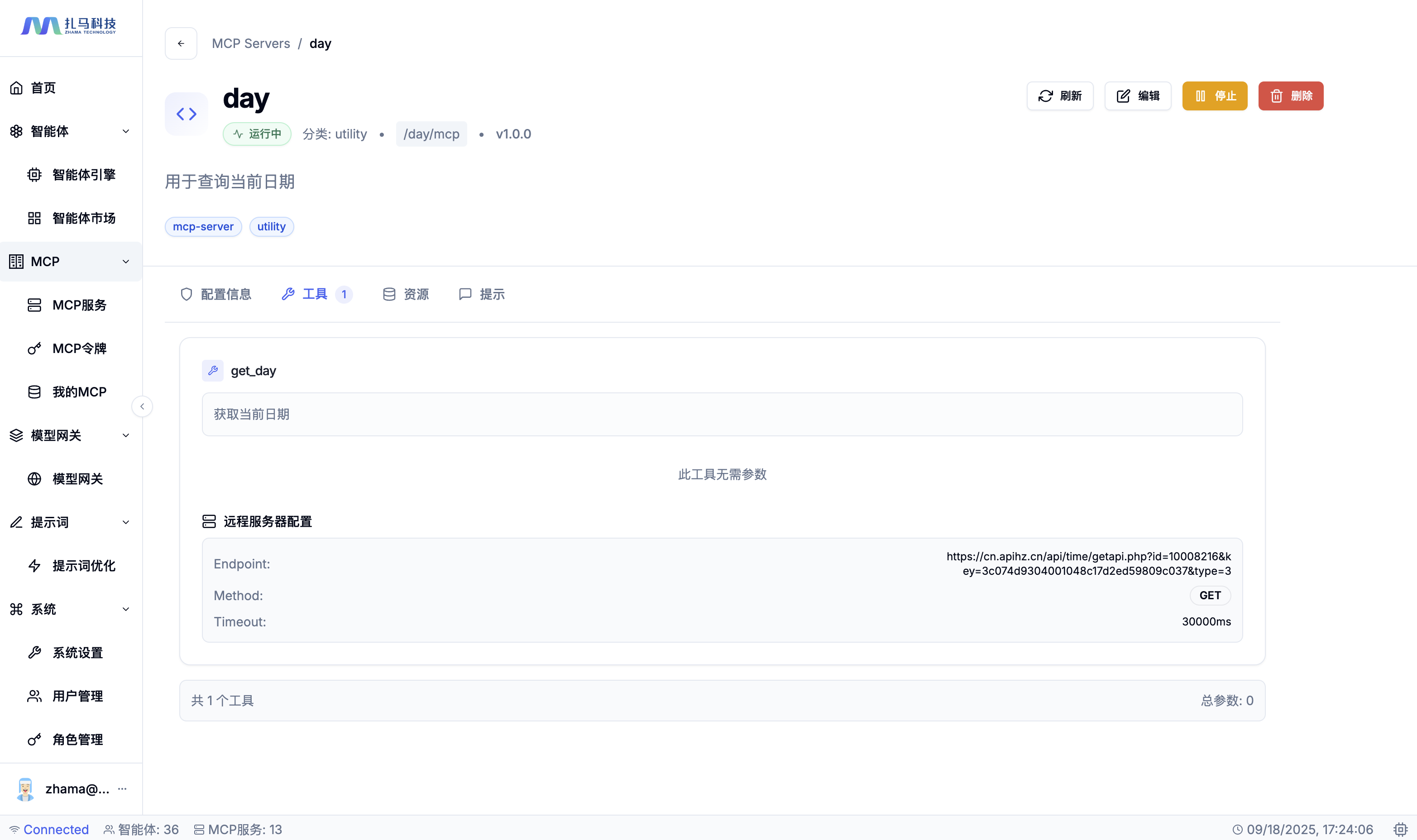Open 提示词优化 lightning item
This screenshot has height=840, width=1417.
[83, 566]
